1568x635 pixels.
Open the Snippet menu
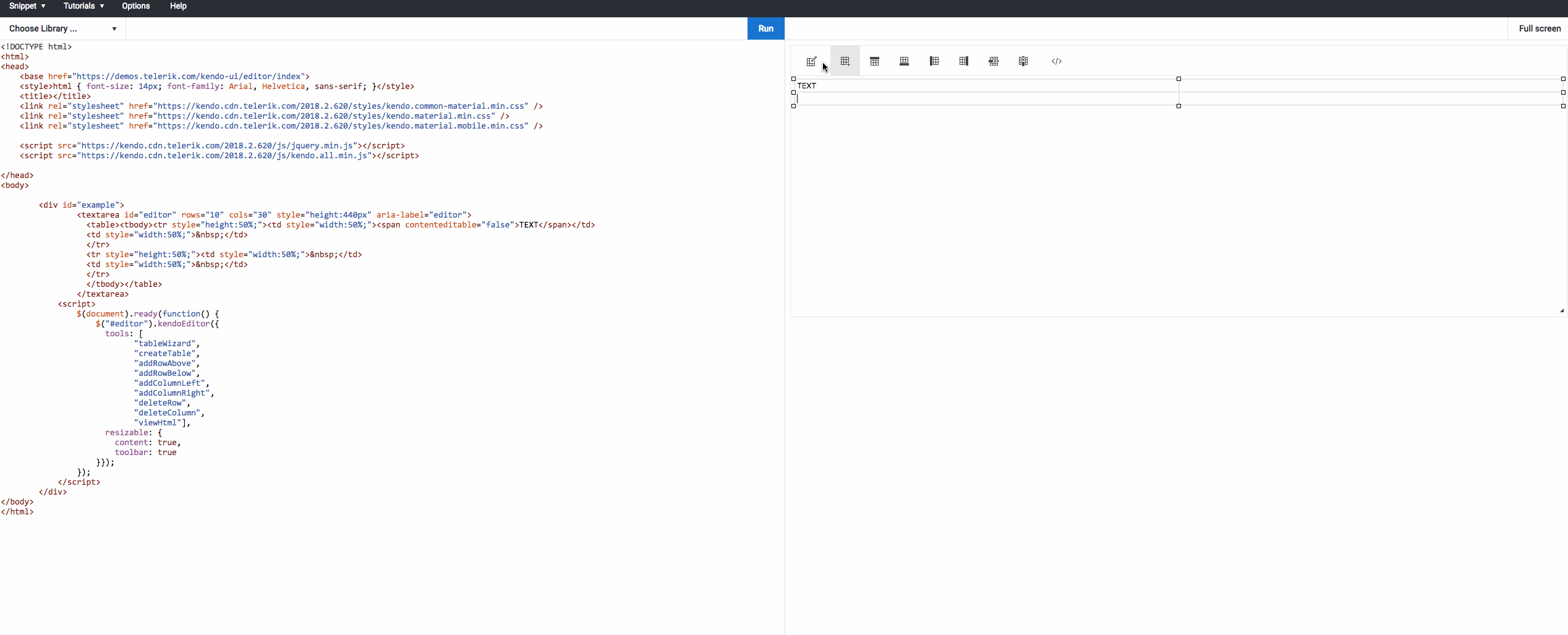27,6
